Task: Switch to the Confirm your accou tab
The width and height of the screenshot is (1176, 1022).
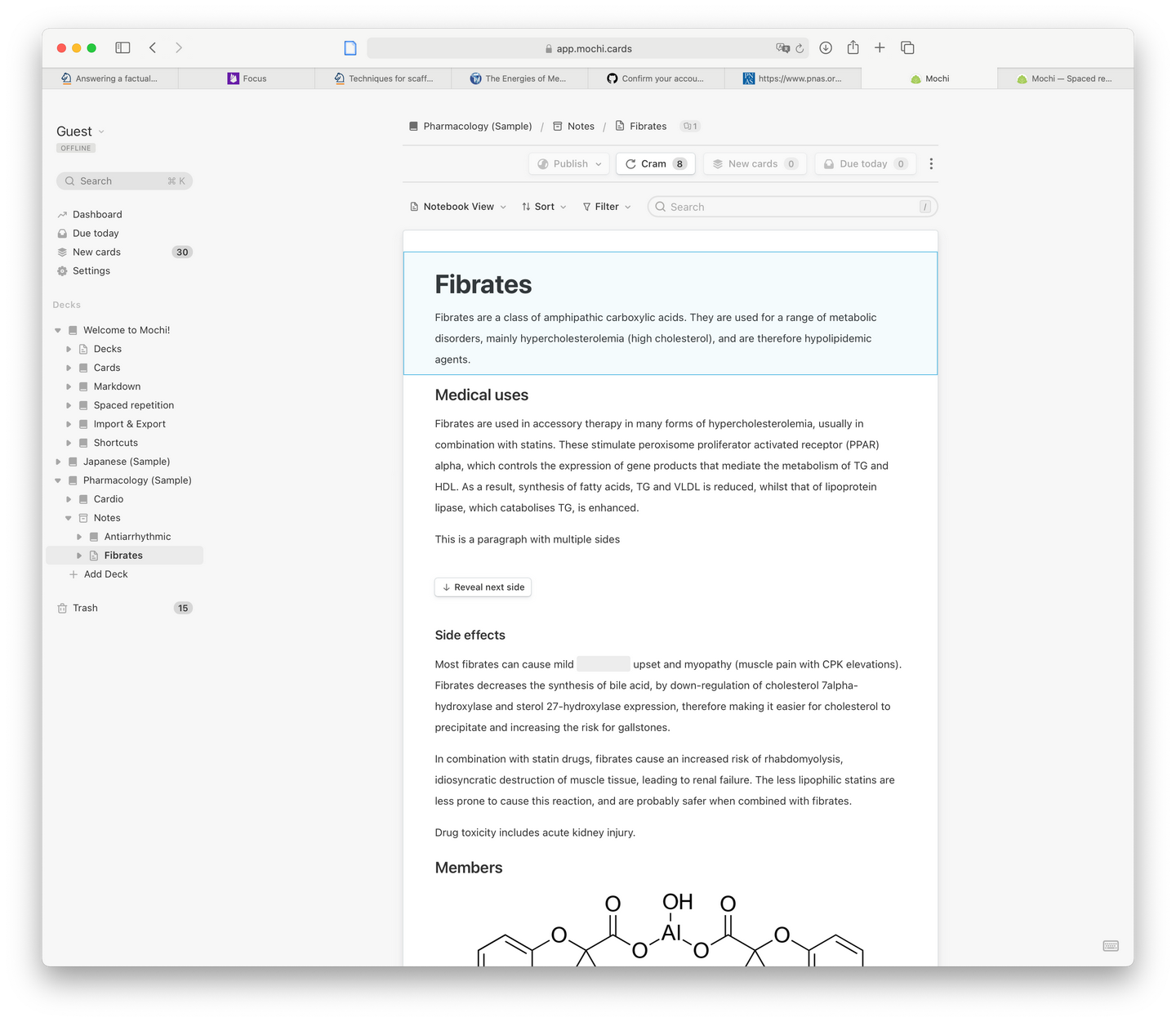Action: point(656,78)
